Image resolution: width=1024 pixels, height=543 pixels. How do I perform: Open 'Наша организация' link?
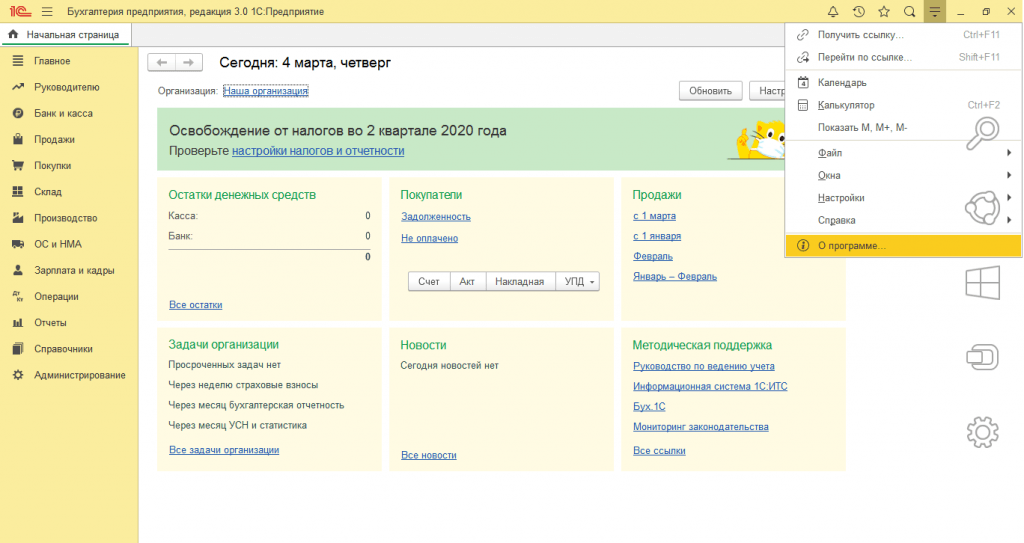click(265, 91)
